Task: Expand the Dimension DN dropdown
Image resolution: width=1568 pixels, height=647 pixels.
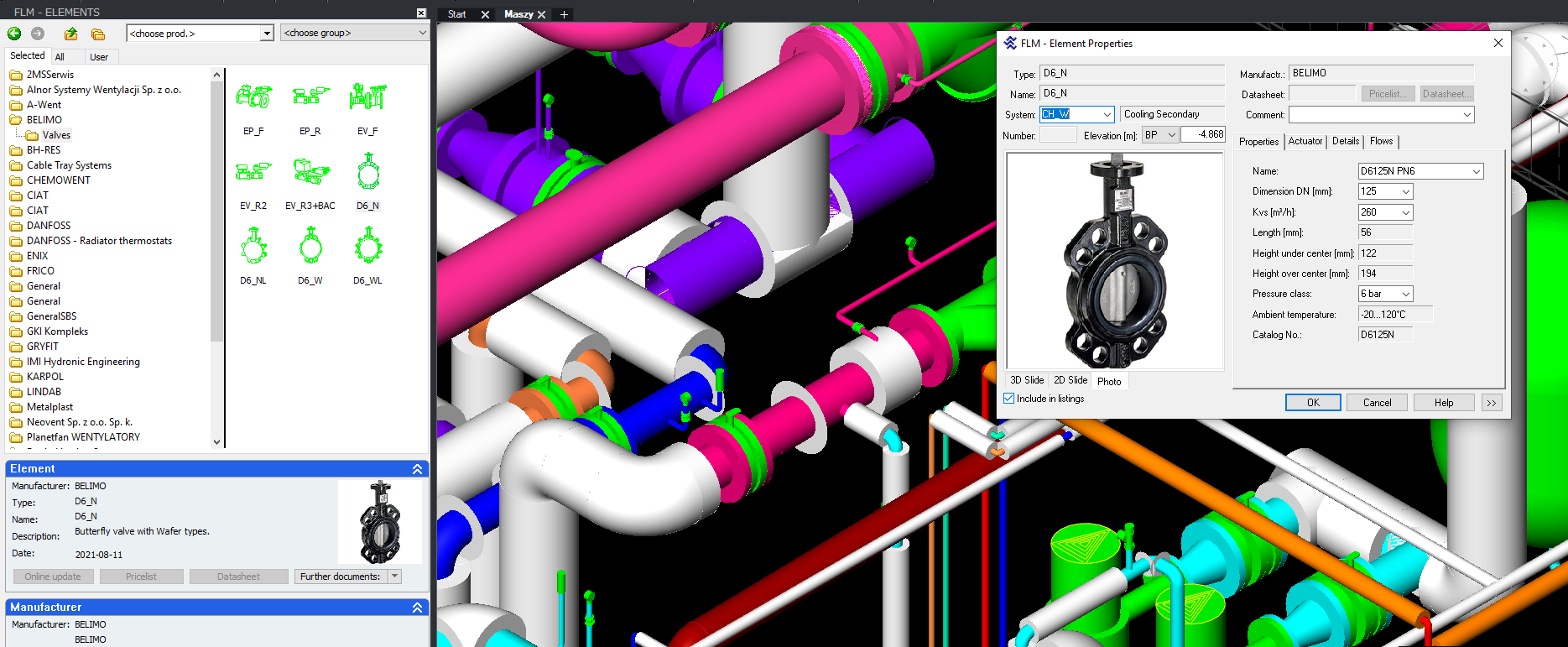Action: pyautogui.click(x=1405, y=192)
